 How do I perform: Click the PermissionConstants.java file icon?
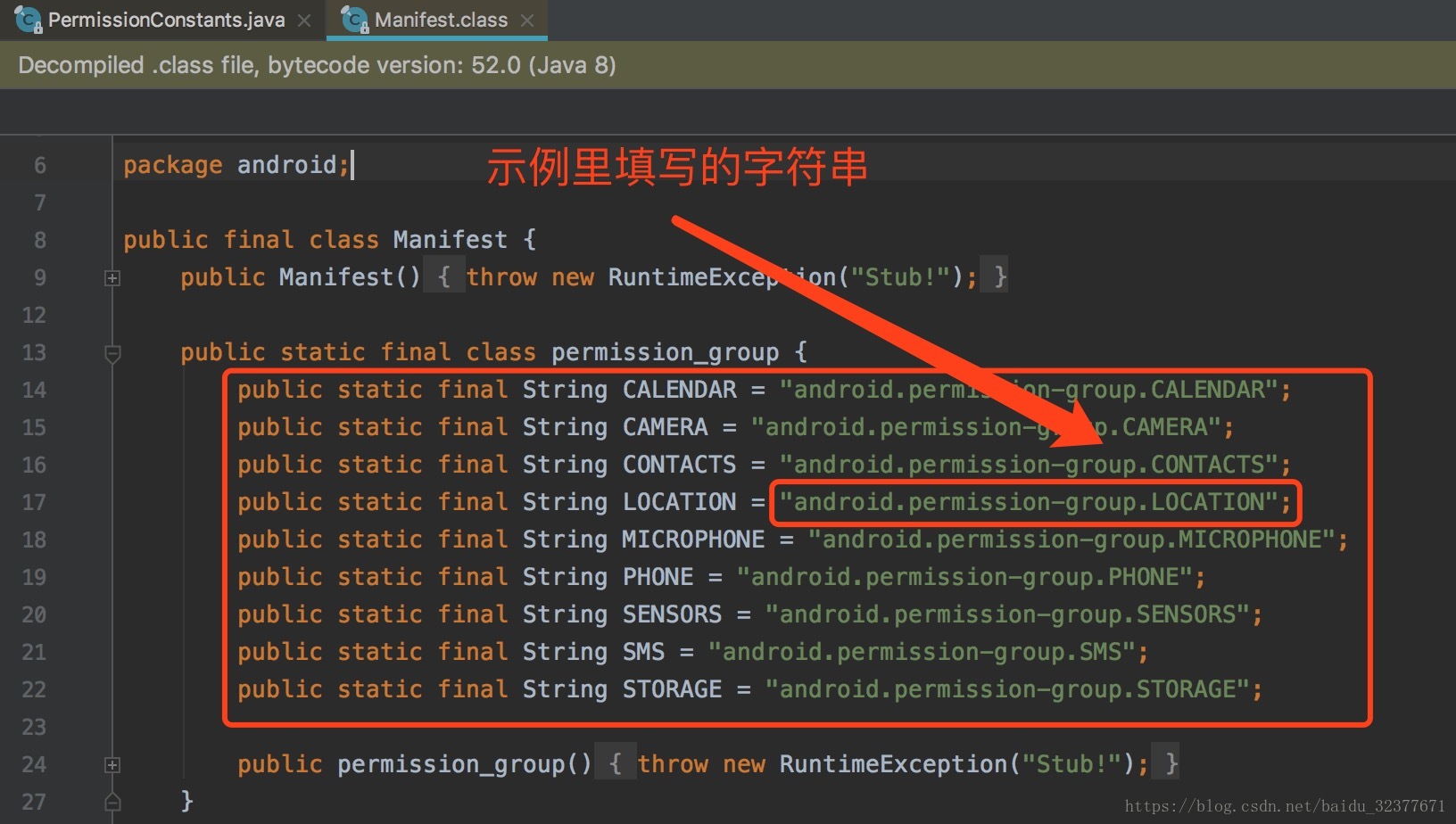pyautogui.click(x=29, y=20)
